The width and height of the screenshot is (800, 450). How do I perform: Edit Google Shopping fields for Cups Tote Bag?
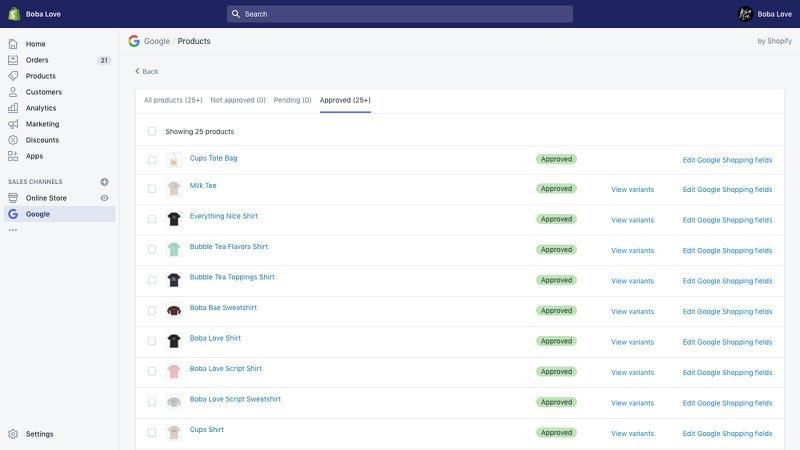pyautogui.click(x=727, y=160)
